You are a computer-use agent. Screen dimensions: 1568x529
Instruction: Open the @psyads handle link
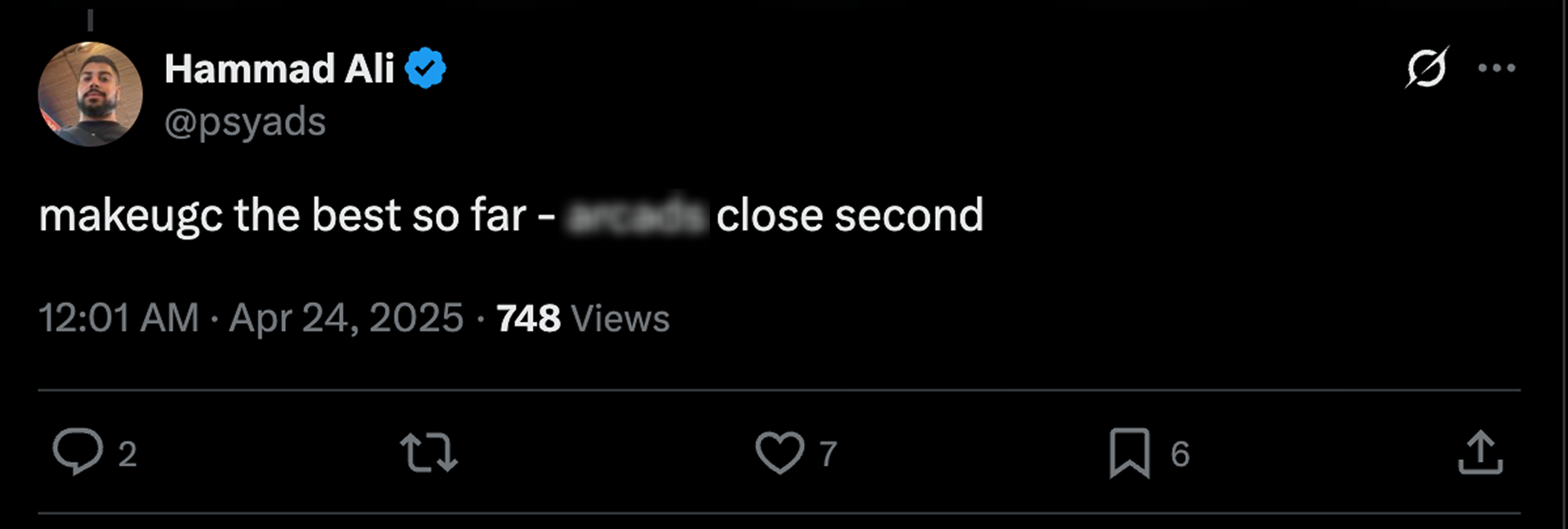coord(245,122)
